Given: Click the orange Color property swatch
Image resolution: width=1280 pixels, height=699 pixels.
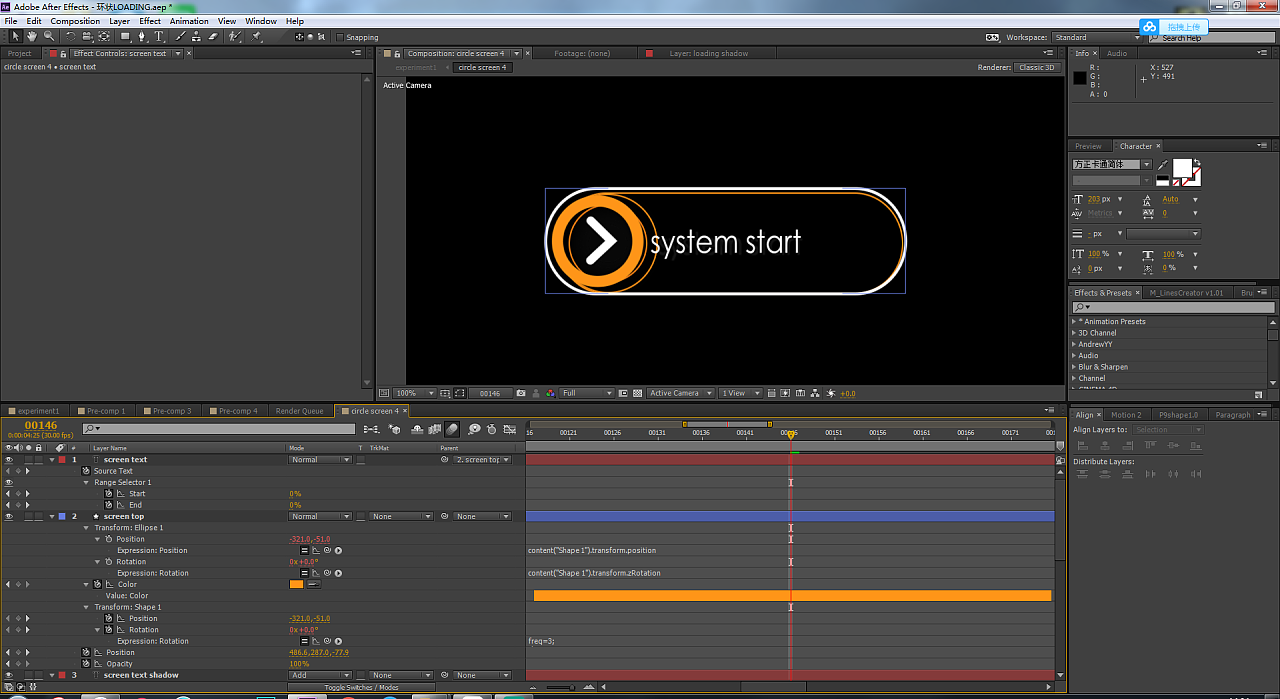Looking at the screenshot, I should [296, 585].
